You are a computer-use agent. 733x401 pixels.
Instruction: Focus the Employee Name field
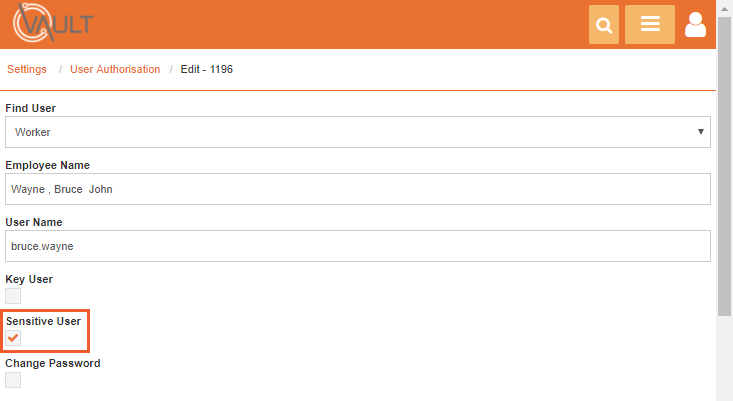(x=358, y=189)
